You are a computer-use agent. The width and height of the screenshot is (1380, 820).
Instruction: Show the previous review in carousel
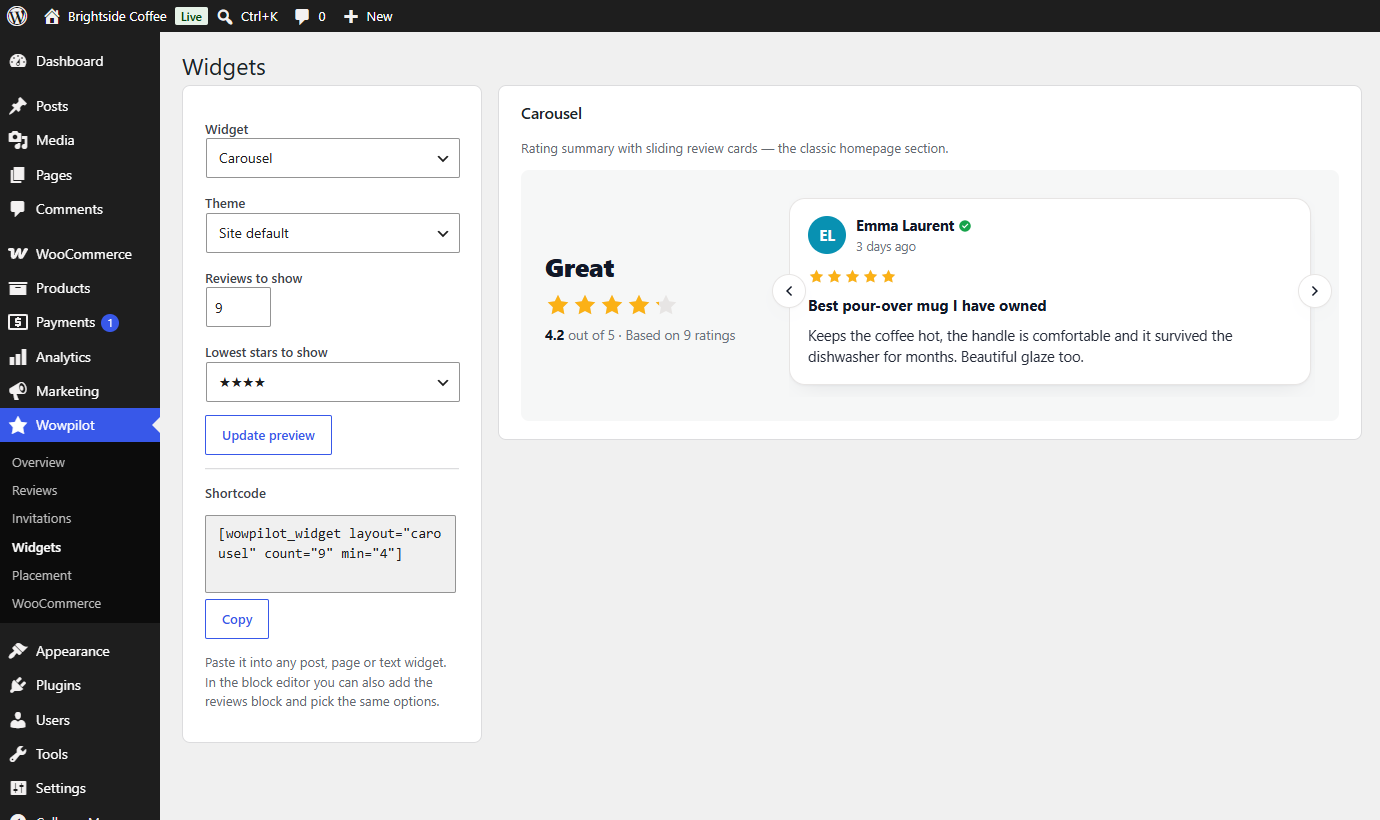pos(789,291)
